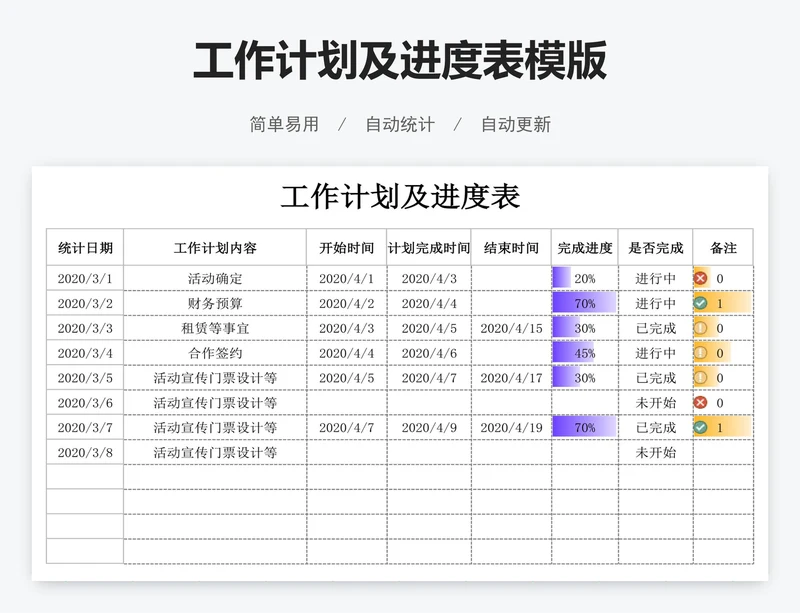800x613 pixels.
Task: Select the 20% progress bar for 活动确定
Action: click(x=562, y=278)
